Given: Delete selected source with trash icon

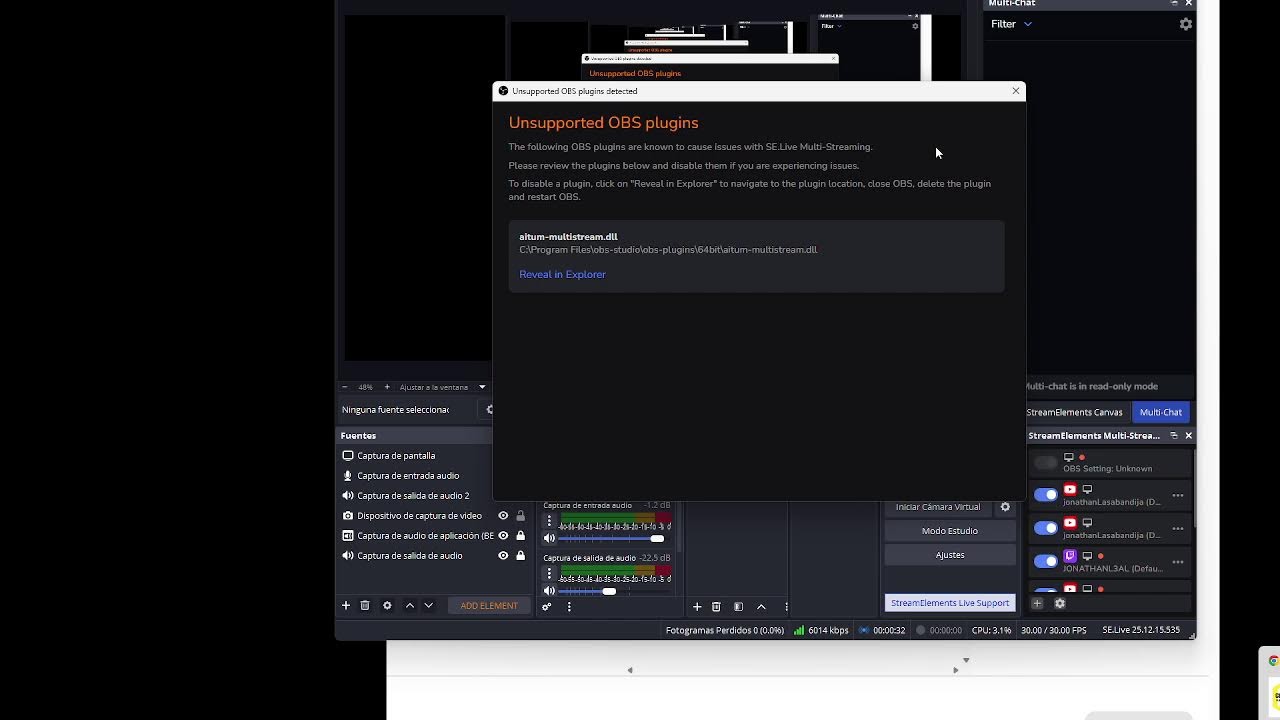Looking at the screenshot, I should click(365, 606).
